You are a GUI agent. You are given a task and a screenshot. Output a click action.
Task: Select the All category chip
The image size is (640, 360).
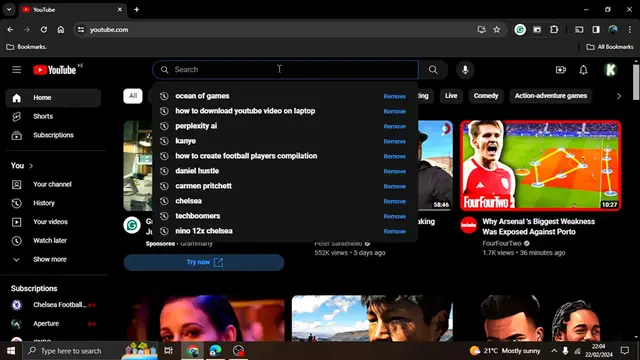tap(133, 96)
